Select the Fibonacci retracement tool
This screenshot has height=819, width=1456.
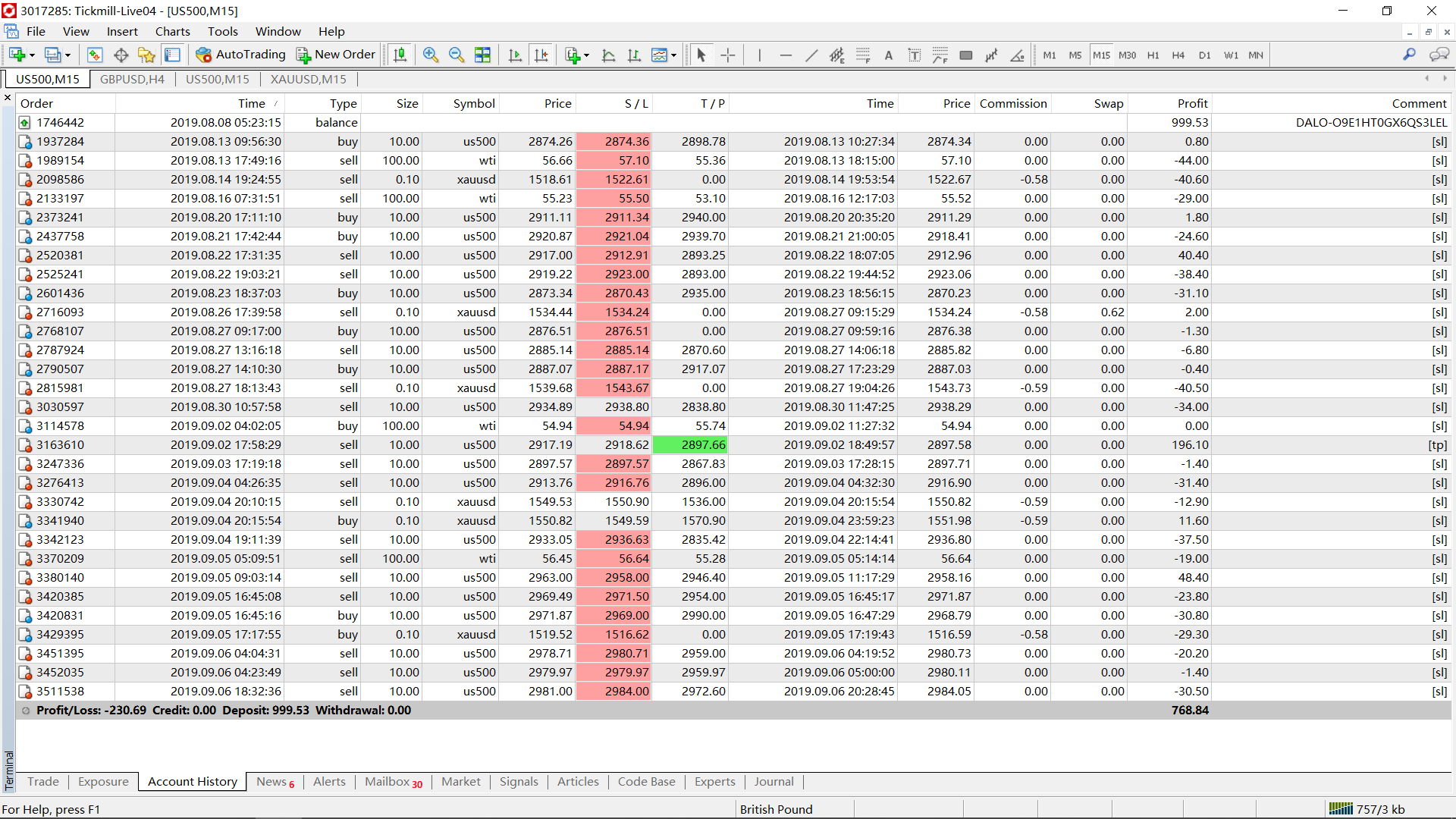click(863, 55)
